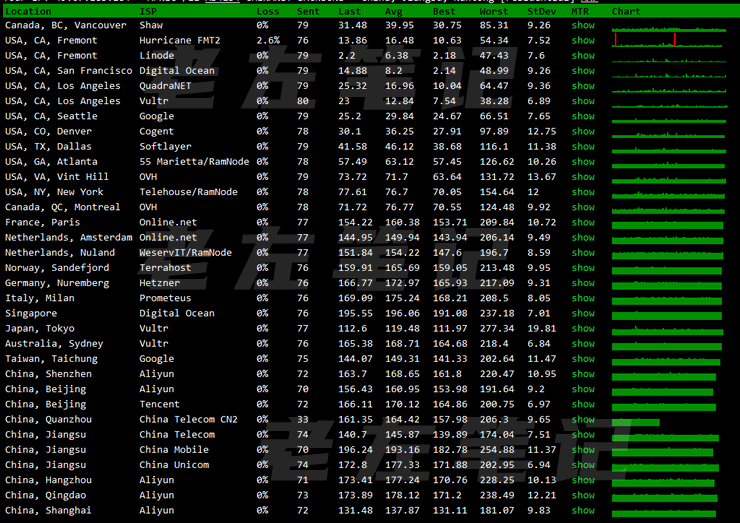The height and width of the screenshot is (523, 740).
Task: Click the StDev column header
Action: (540, 11)
